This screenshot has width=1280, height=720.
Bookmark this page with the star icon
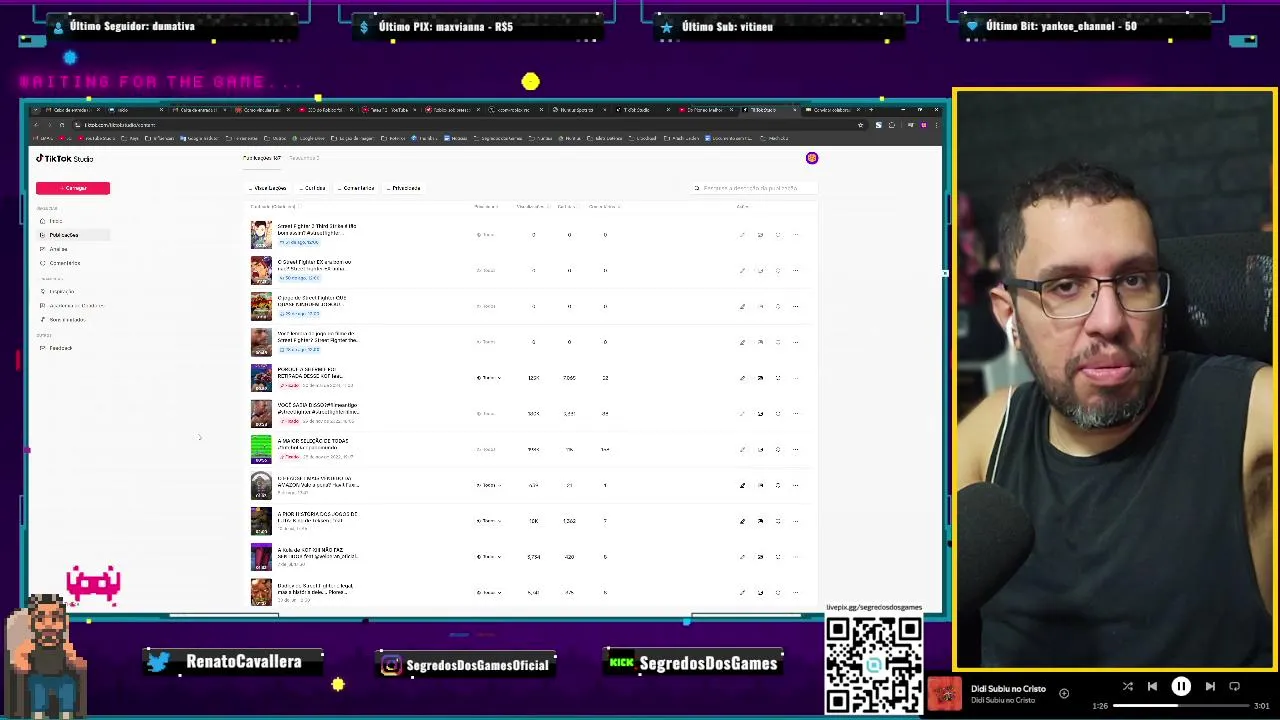click(860, 125)
